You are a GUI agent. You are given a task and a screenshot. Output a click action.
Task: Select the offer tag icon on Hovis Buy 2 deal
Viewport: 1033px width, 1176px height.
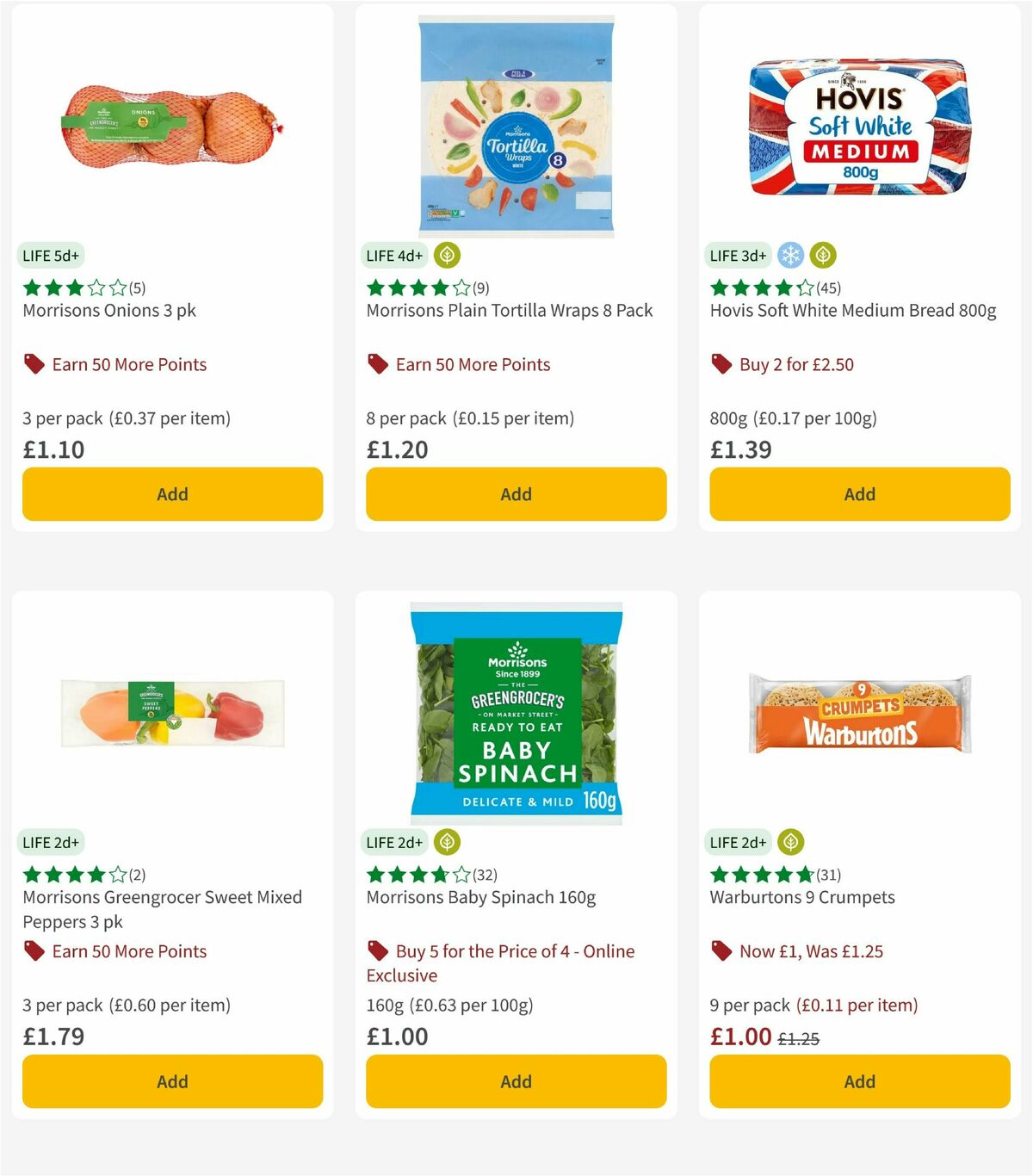[721, 364]
